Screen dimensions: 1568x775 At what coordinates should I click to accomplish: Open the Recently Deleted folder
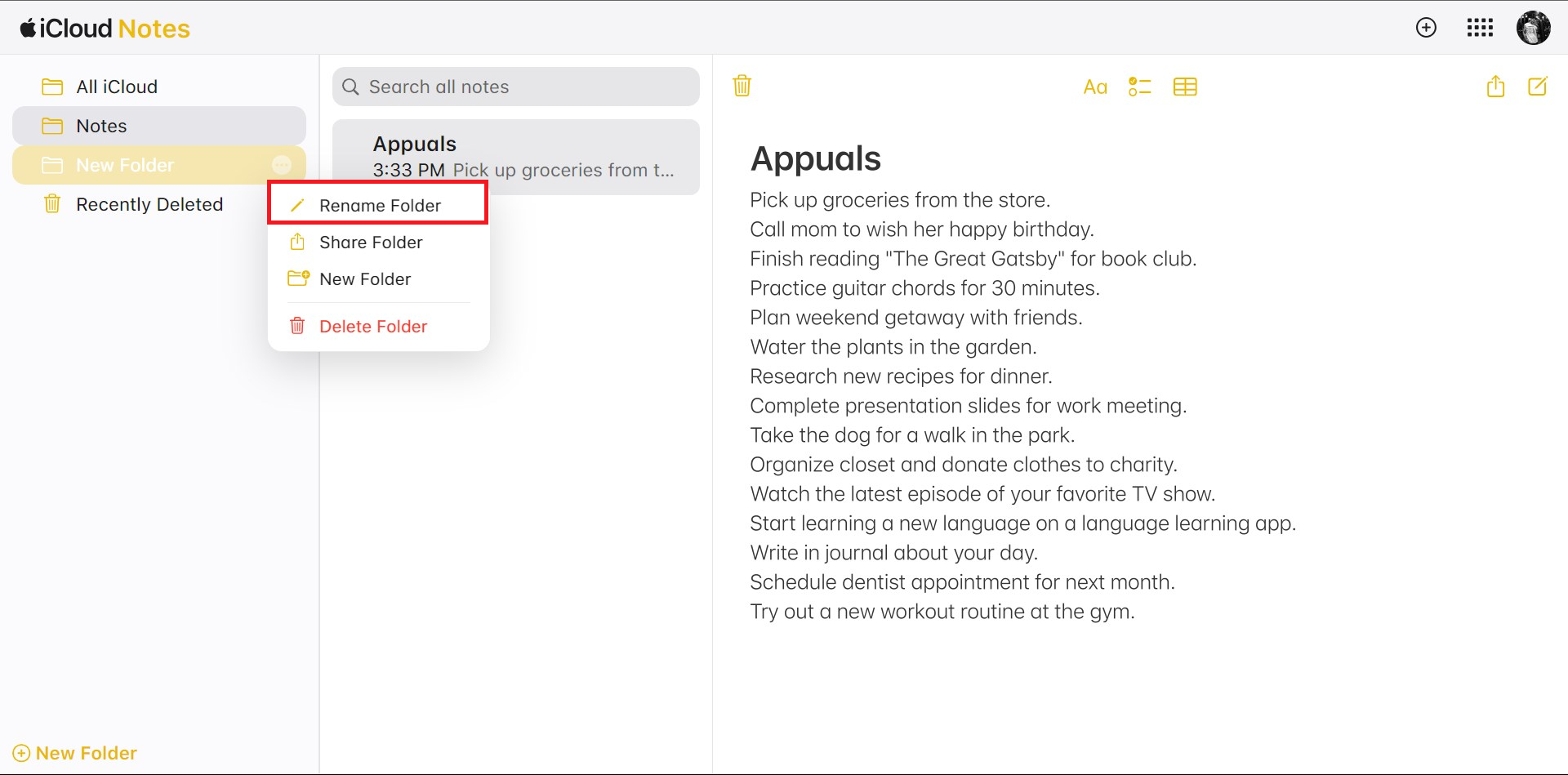click(149, 204)
